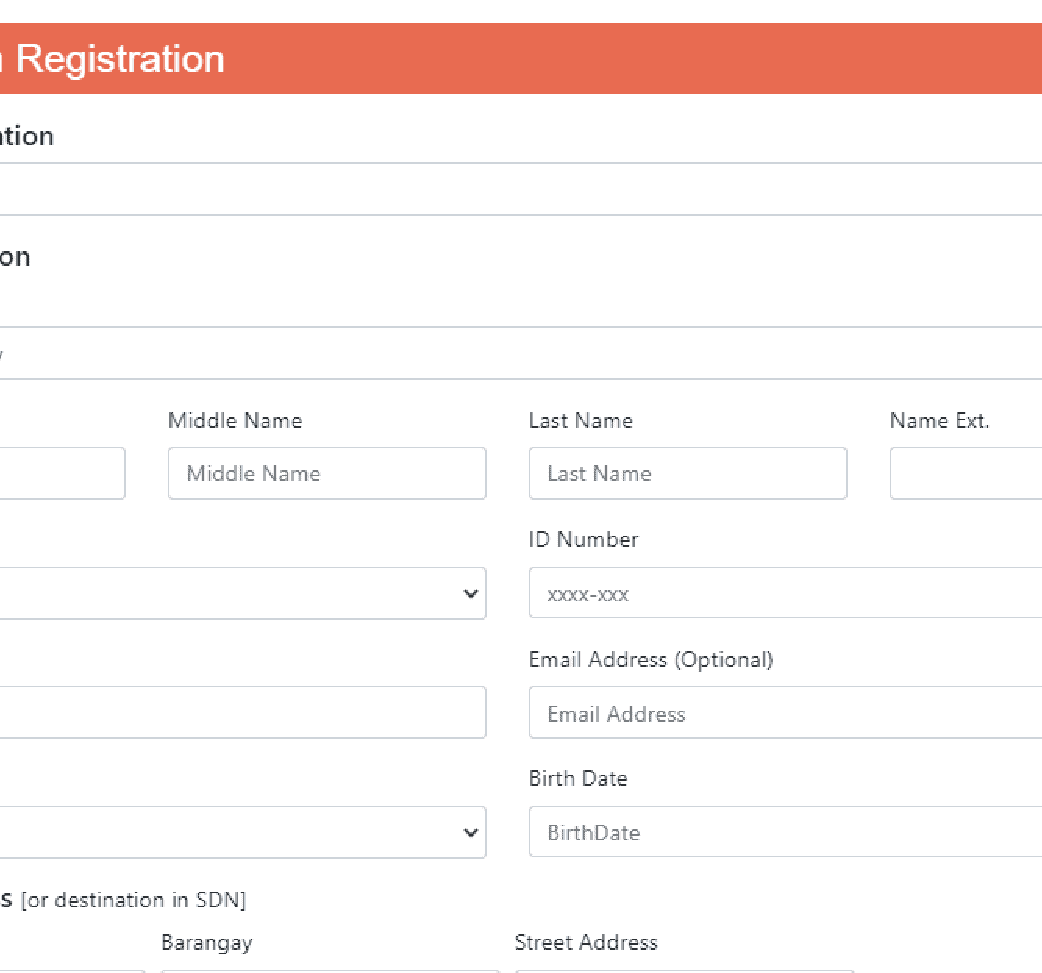This screenshot has height=973, width=1042.
Task: Click the ID Number field with xxxx-xxx placeholder
Action: click(x=785, y=594)
